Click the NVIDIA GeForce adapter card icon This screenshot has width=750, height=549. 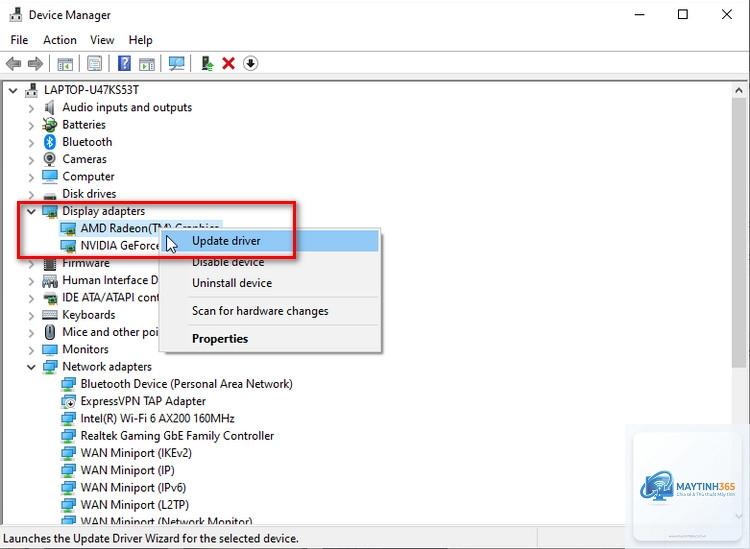68,246
